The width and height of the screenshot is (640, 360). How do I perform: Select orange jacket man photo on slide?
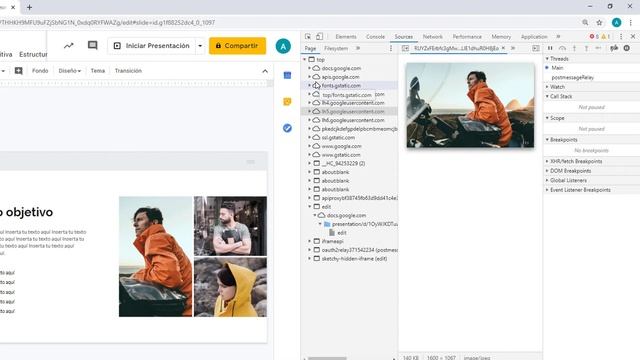pyautogui.click(x=156, y=256)
